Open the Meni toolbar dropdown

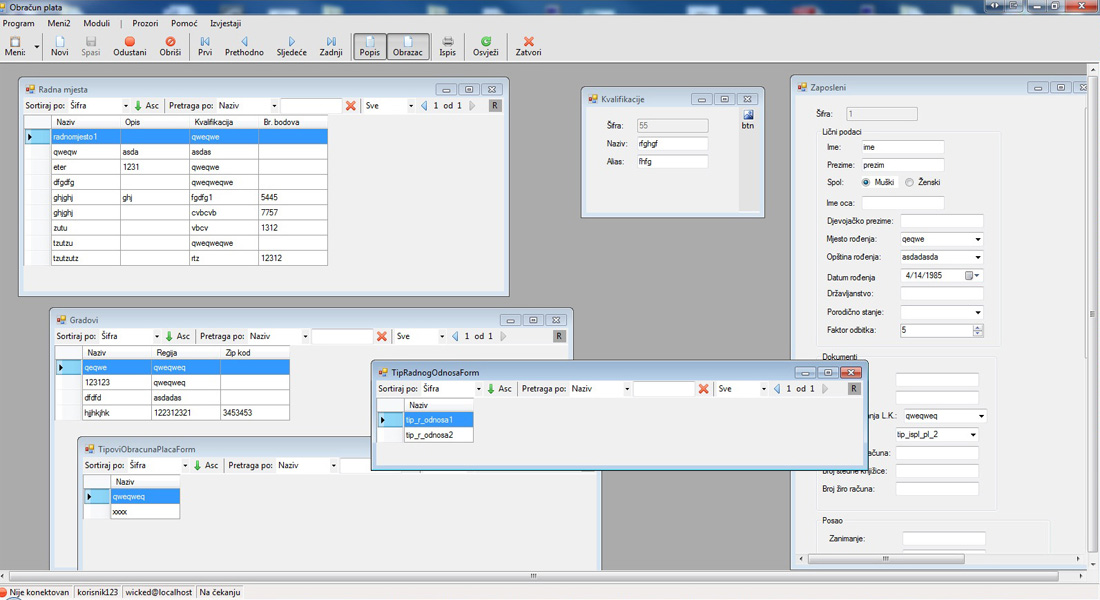click(x=36, y=47)
